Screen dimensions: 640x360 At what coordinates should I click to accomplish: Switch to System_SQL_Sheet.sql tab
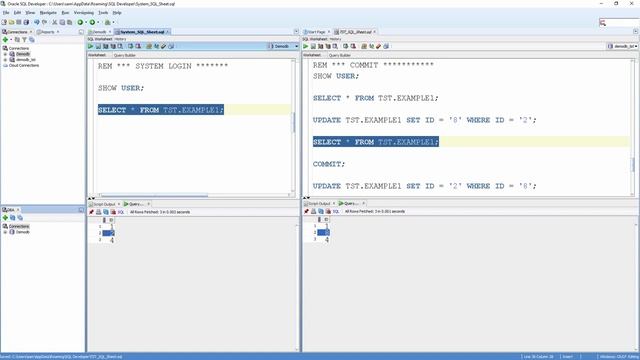pyautogui.click(x=142, y=32)
